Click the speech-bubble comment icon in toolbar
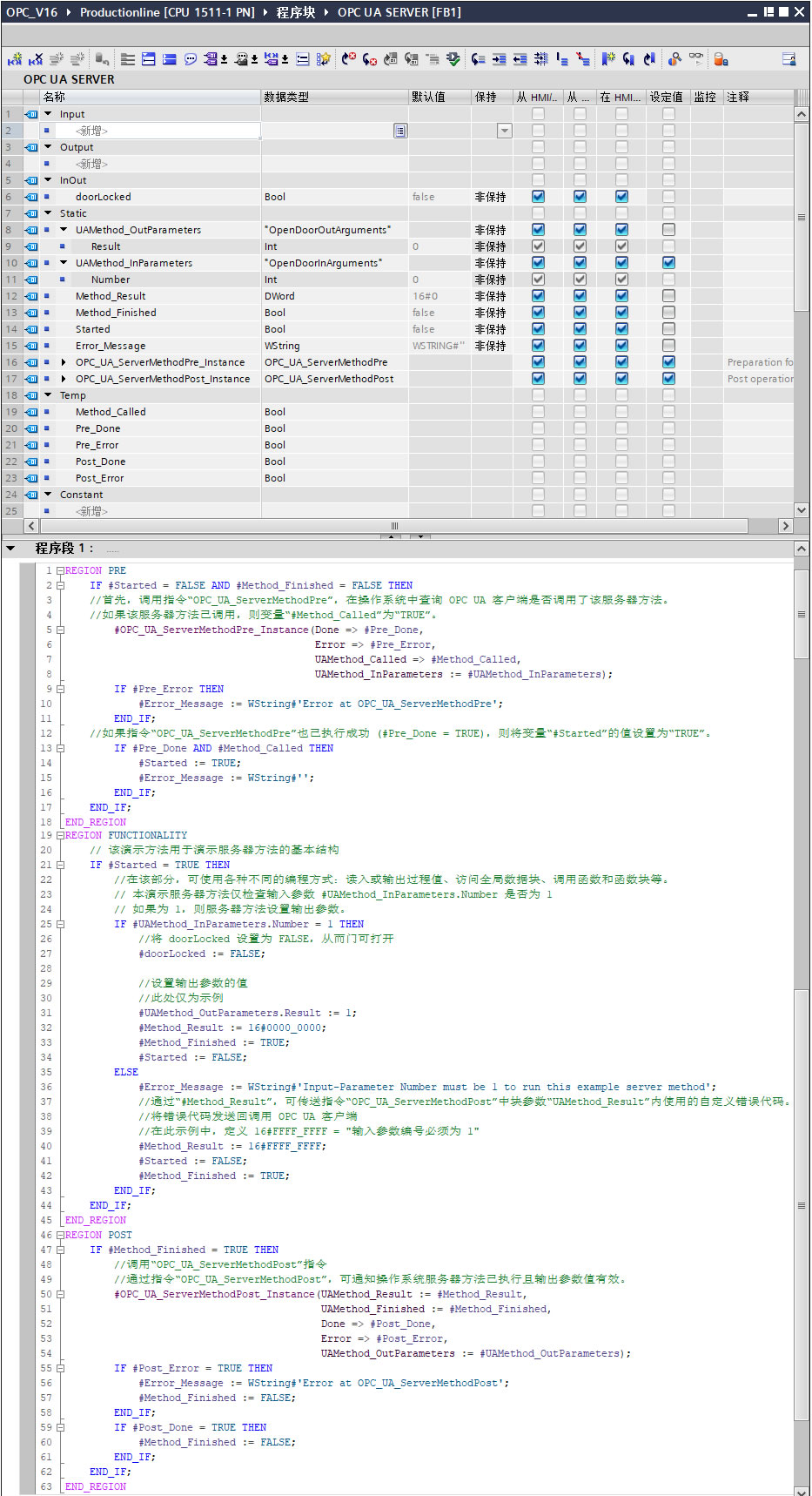 point(190,59)
